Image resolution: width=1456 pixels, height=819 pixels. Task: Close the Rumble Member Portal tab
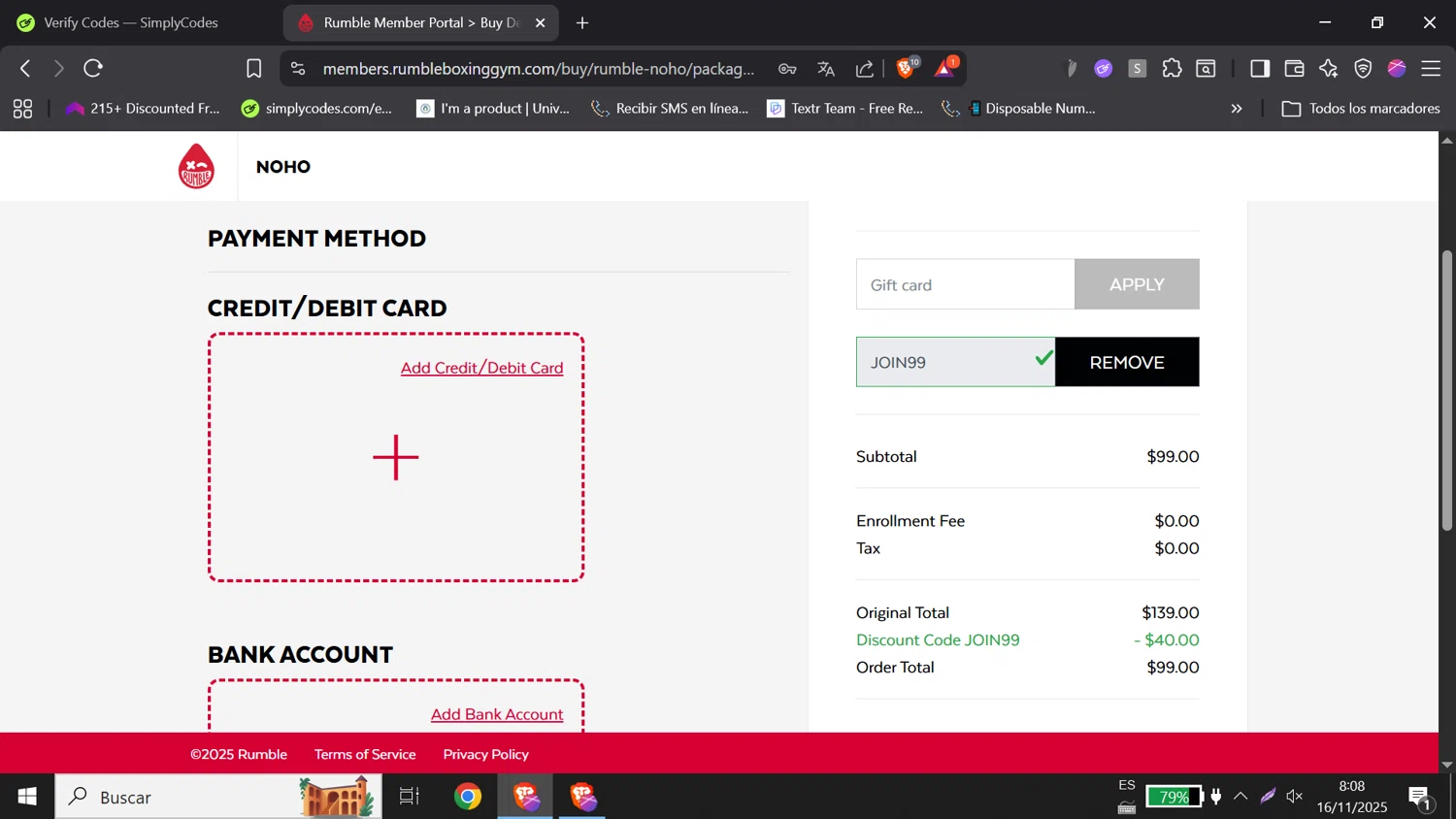pyautogui.click(x=541, y=22)
